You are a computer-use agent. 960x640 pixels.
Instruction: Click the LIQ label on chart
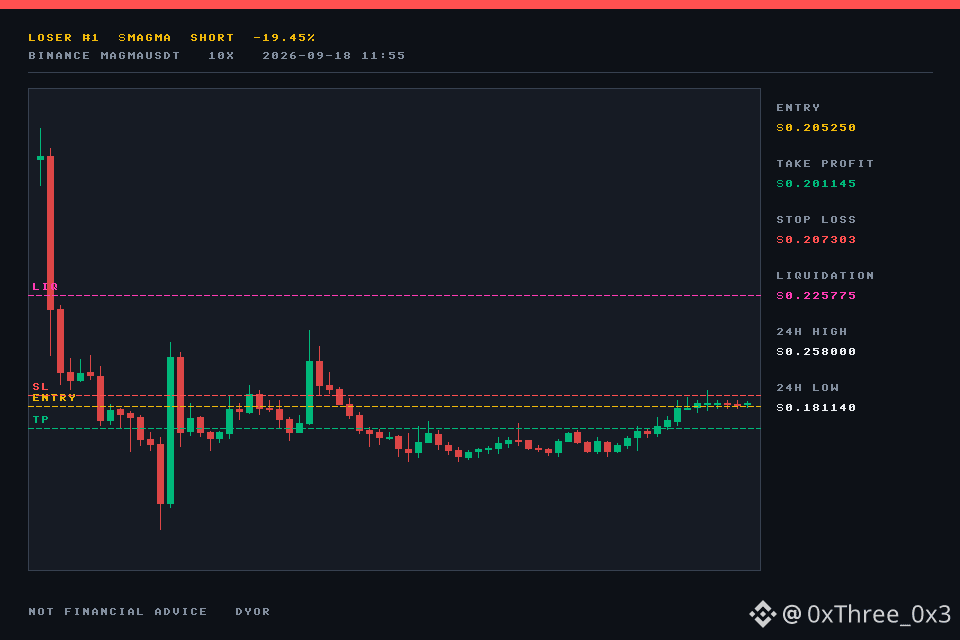45,287
